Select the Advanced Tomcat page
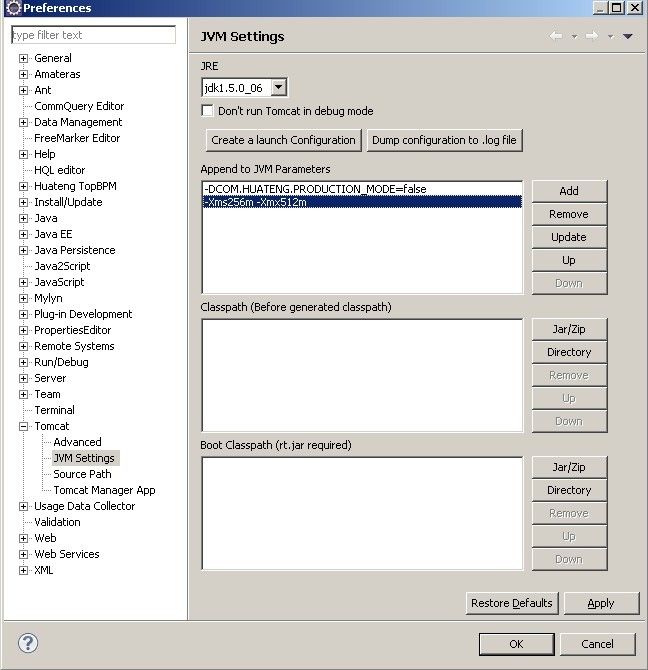Image resolution: width=648 pixels, height=670 pixels. 77,442
